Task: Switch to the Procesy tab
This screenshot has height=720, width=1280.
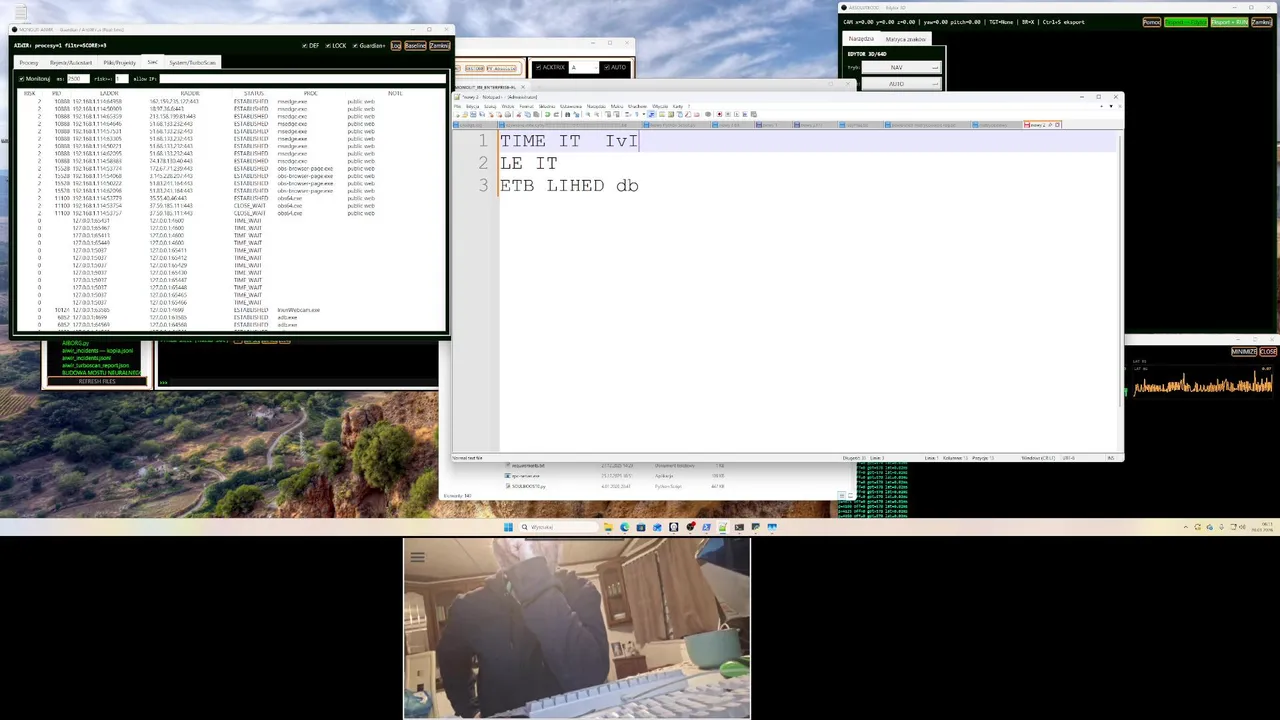Action: [x=29, y=62]
